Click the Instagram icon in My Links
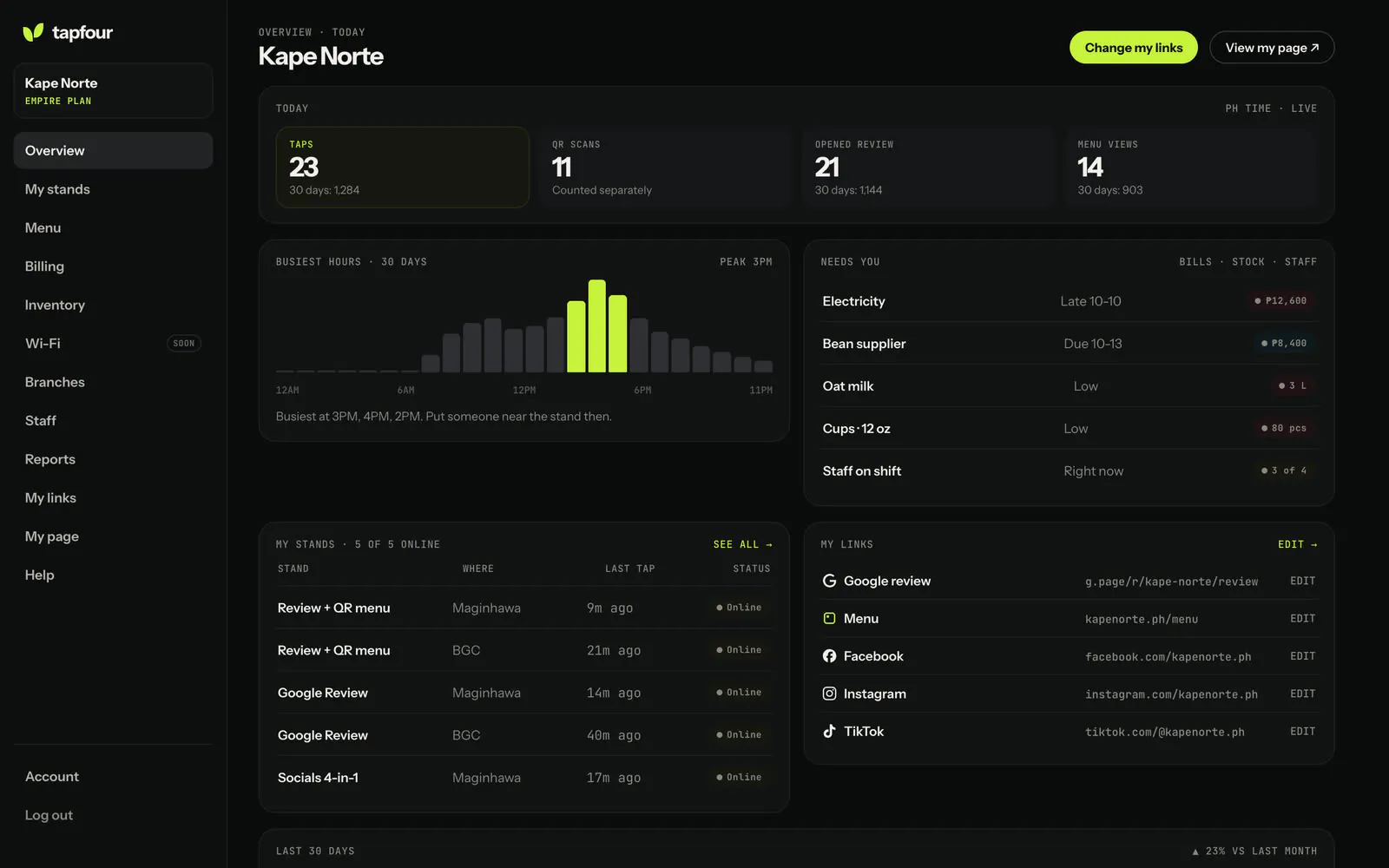This screenshot has height=868, width=1389. (x=829, y=694)
